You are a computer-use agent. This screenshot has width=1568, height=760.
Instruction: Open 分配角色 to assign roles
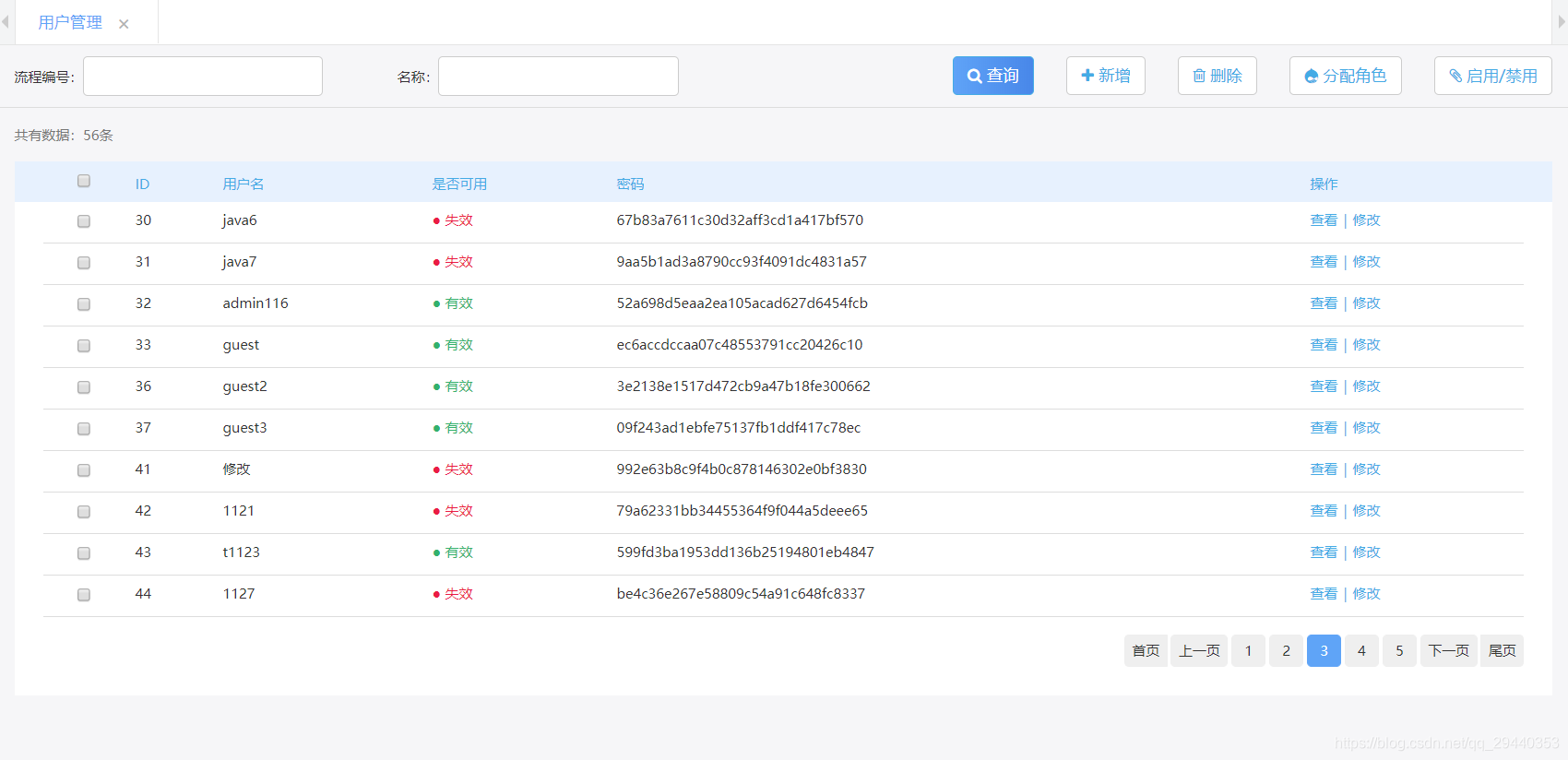[x=1345, y=76]
